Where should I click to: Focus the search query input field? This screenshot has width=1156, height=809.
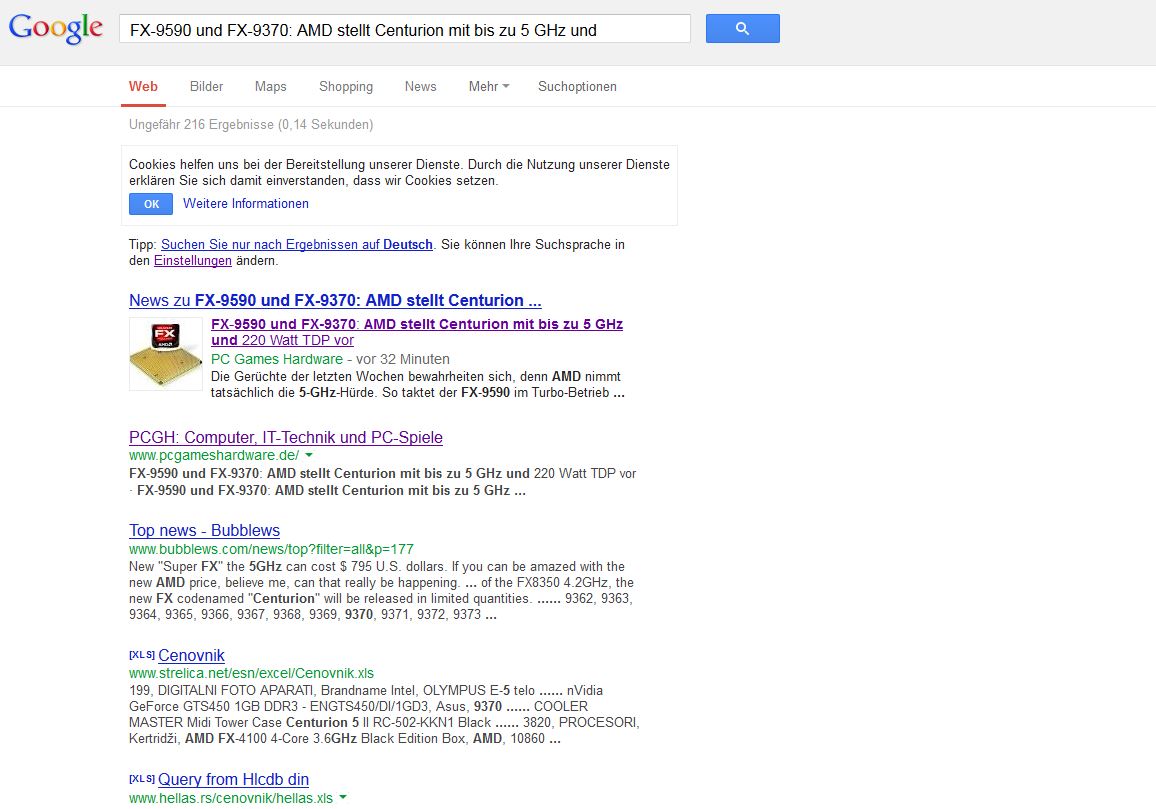click(405, 29)
